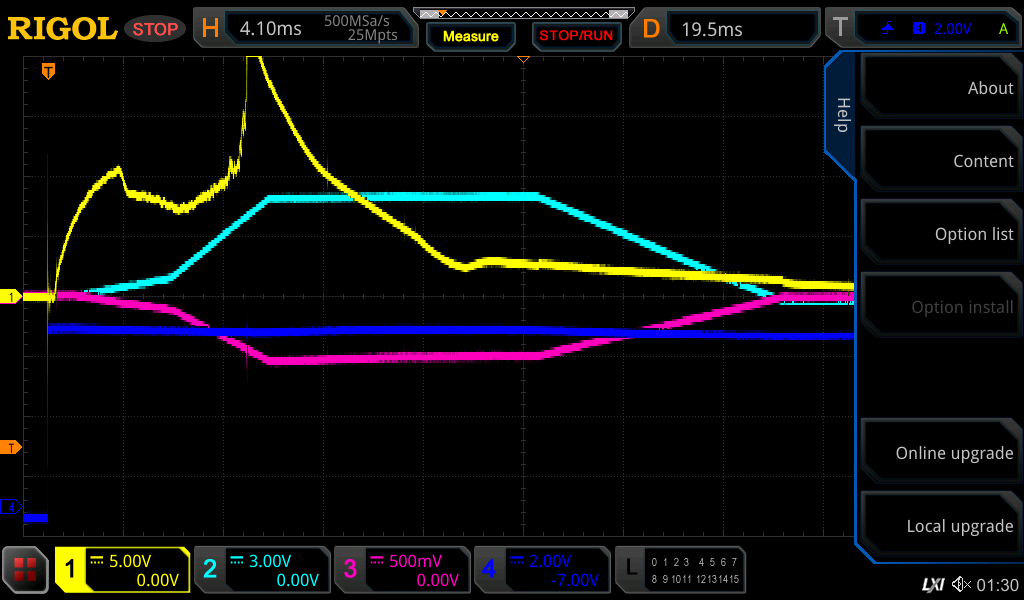1024x600 pixels.
Task: Click the LXI network status icon
Action: coord(932,584)
